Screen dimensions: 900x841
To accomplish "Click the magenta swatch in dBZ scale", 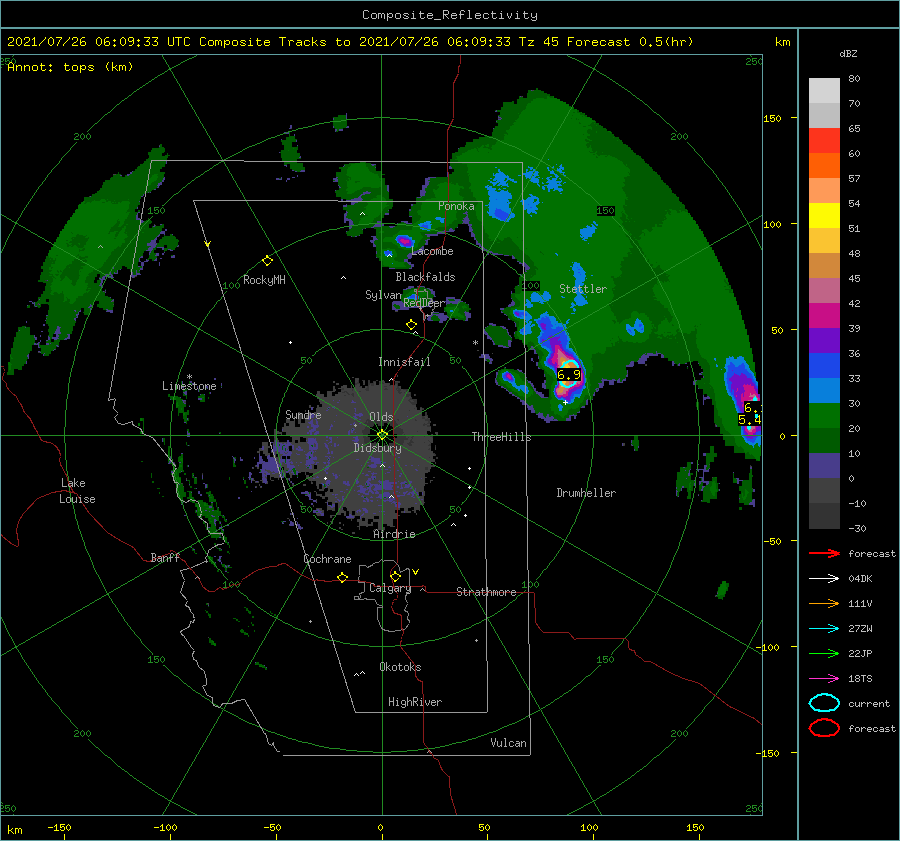I will click(824, 315).
